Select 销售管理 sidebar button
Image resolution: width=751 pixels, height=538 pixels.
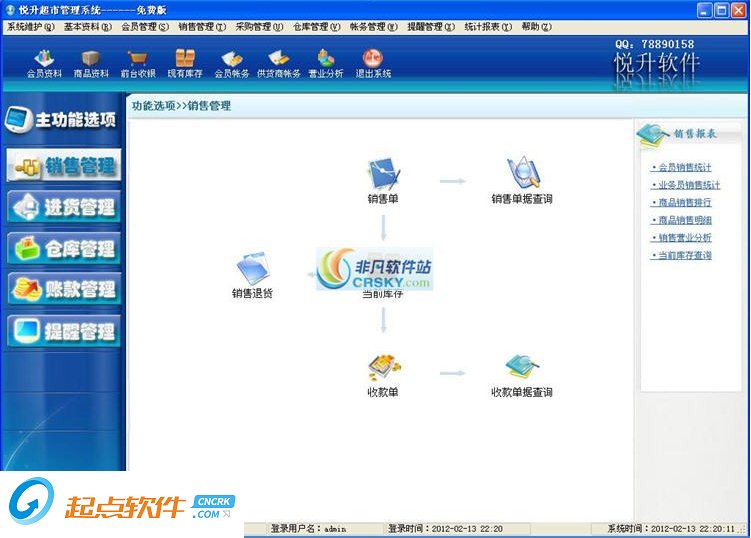(64, 166)
